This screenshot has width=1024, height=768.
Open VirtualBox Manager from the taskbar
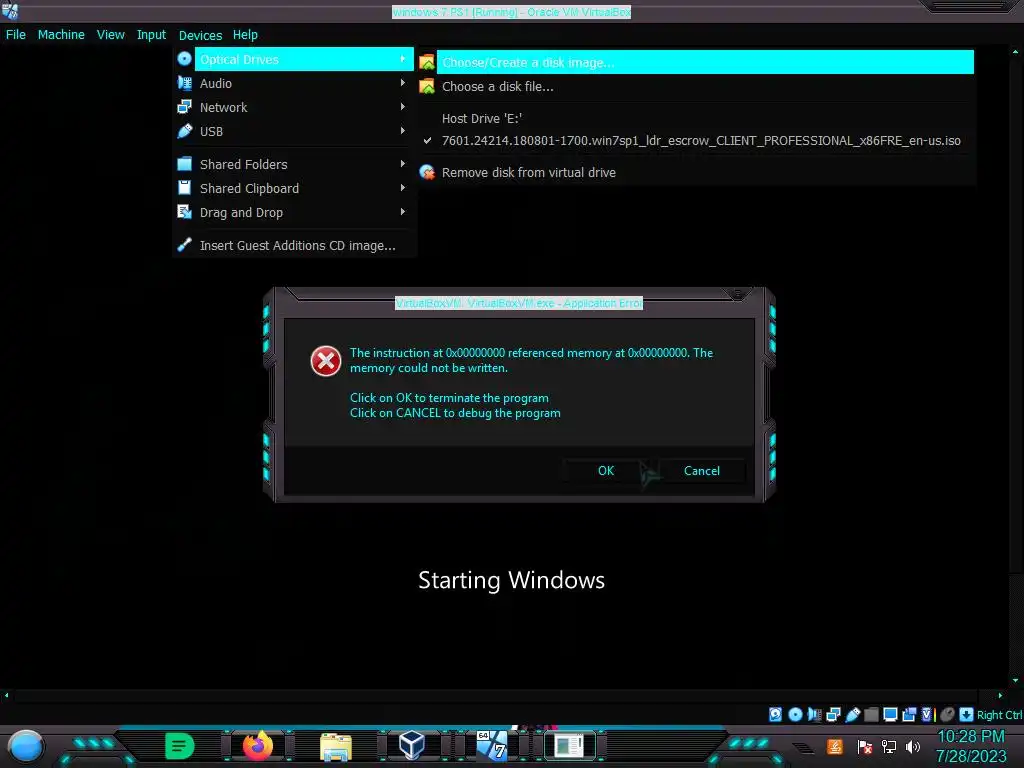coord(412,745)
